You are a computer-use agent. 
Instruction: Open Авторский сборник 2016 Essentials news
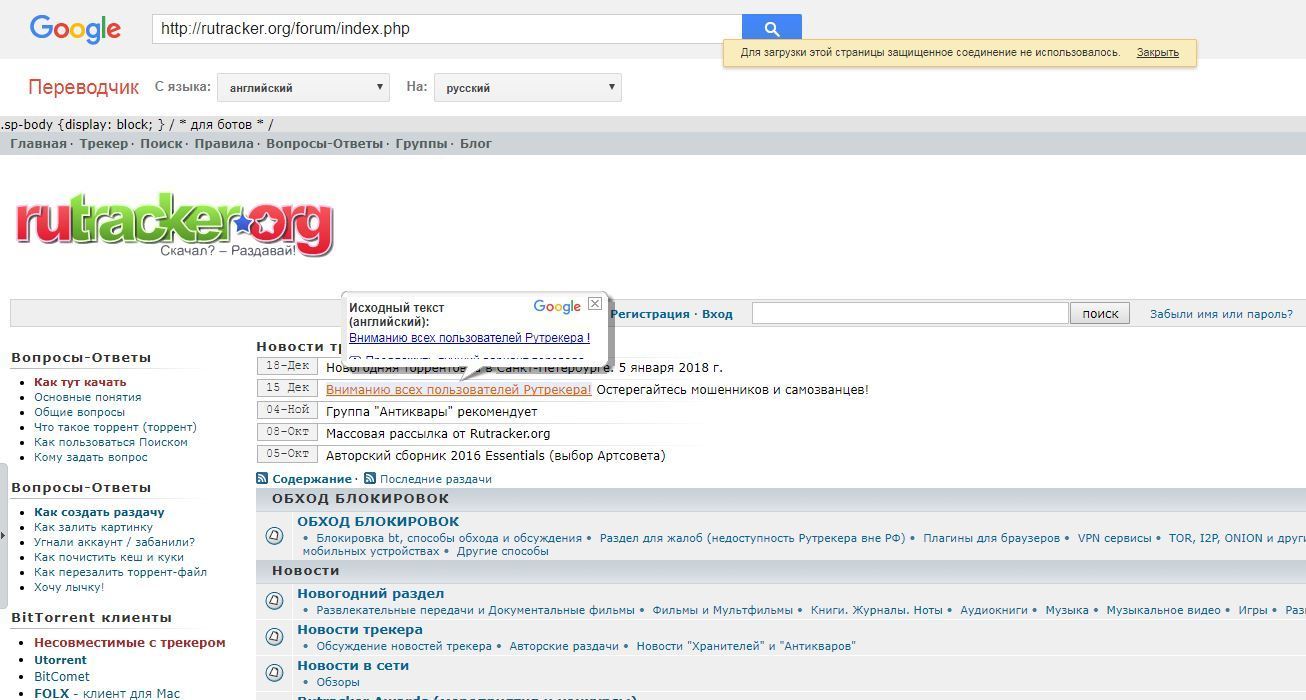495,456
